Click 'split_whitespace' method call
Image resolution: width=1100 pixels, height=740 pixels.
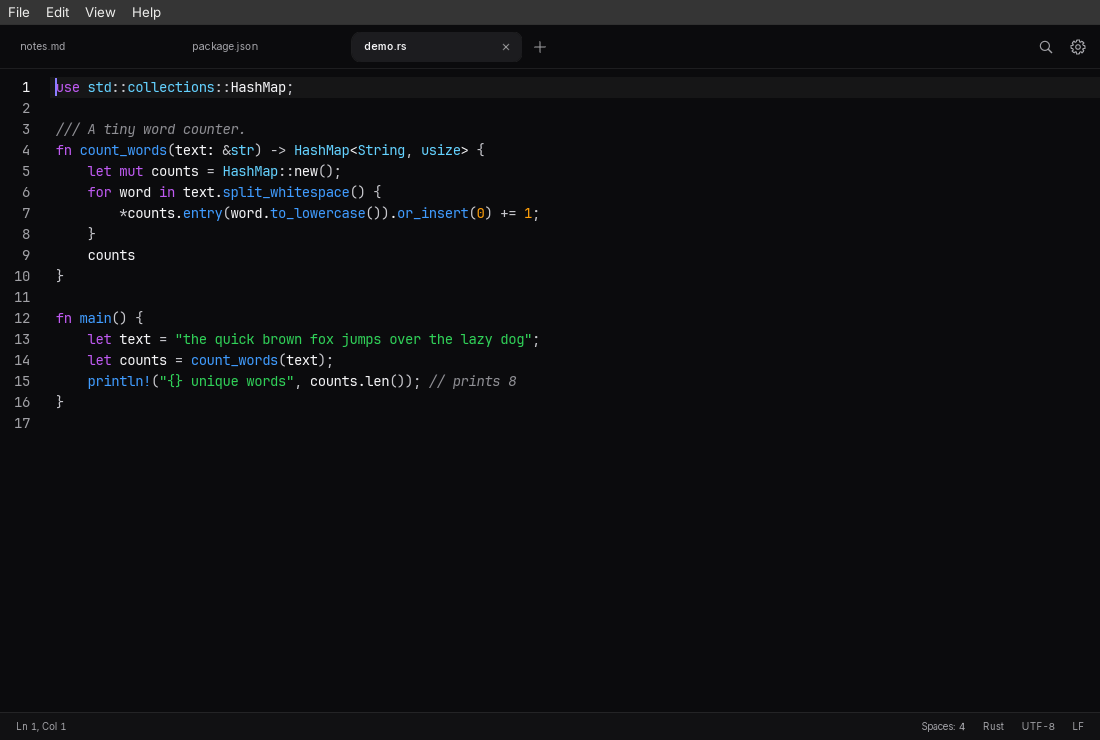click(x=286, y=193)
